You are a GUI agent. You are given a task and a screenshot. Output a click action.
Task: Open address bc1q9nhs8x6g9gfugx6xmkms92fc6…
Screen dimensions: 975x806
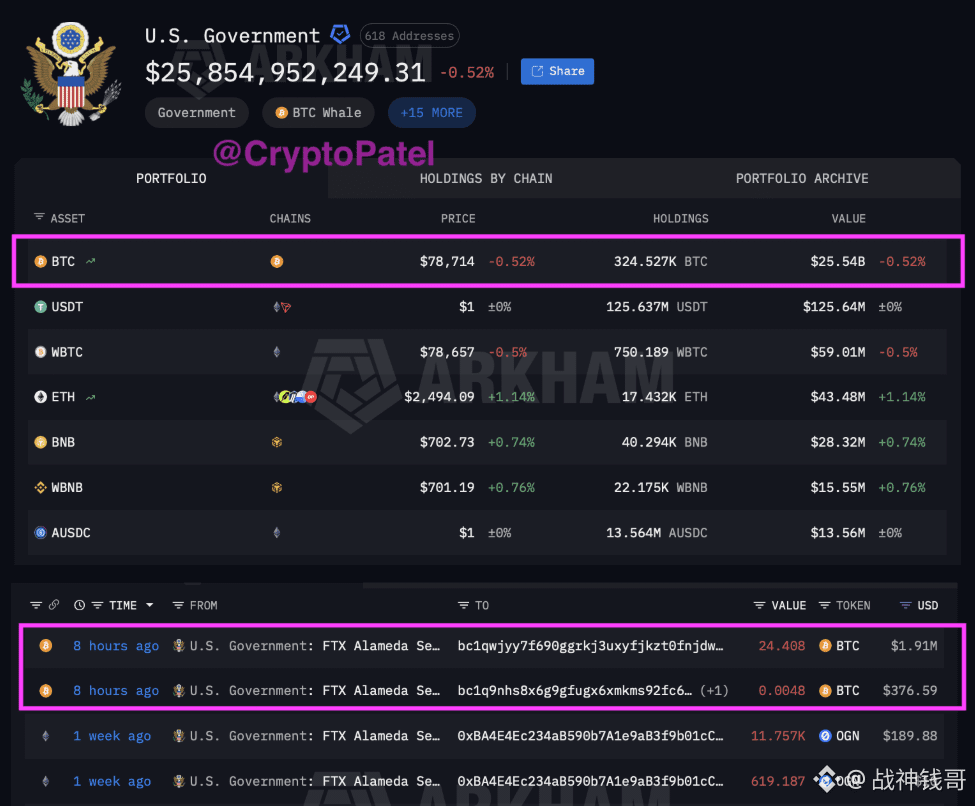575,690
